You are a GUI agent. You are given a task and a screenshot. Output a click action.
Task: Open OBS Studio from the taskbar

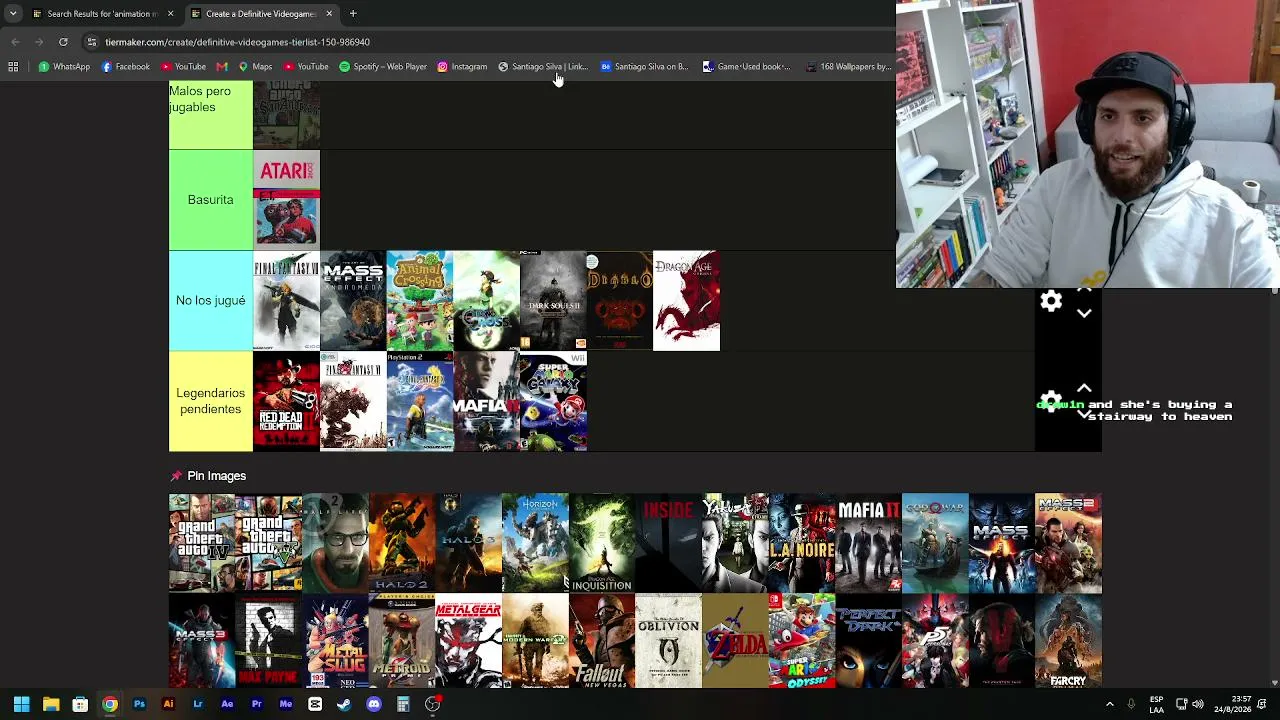(x=432, y=705)
